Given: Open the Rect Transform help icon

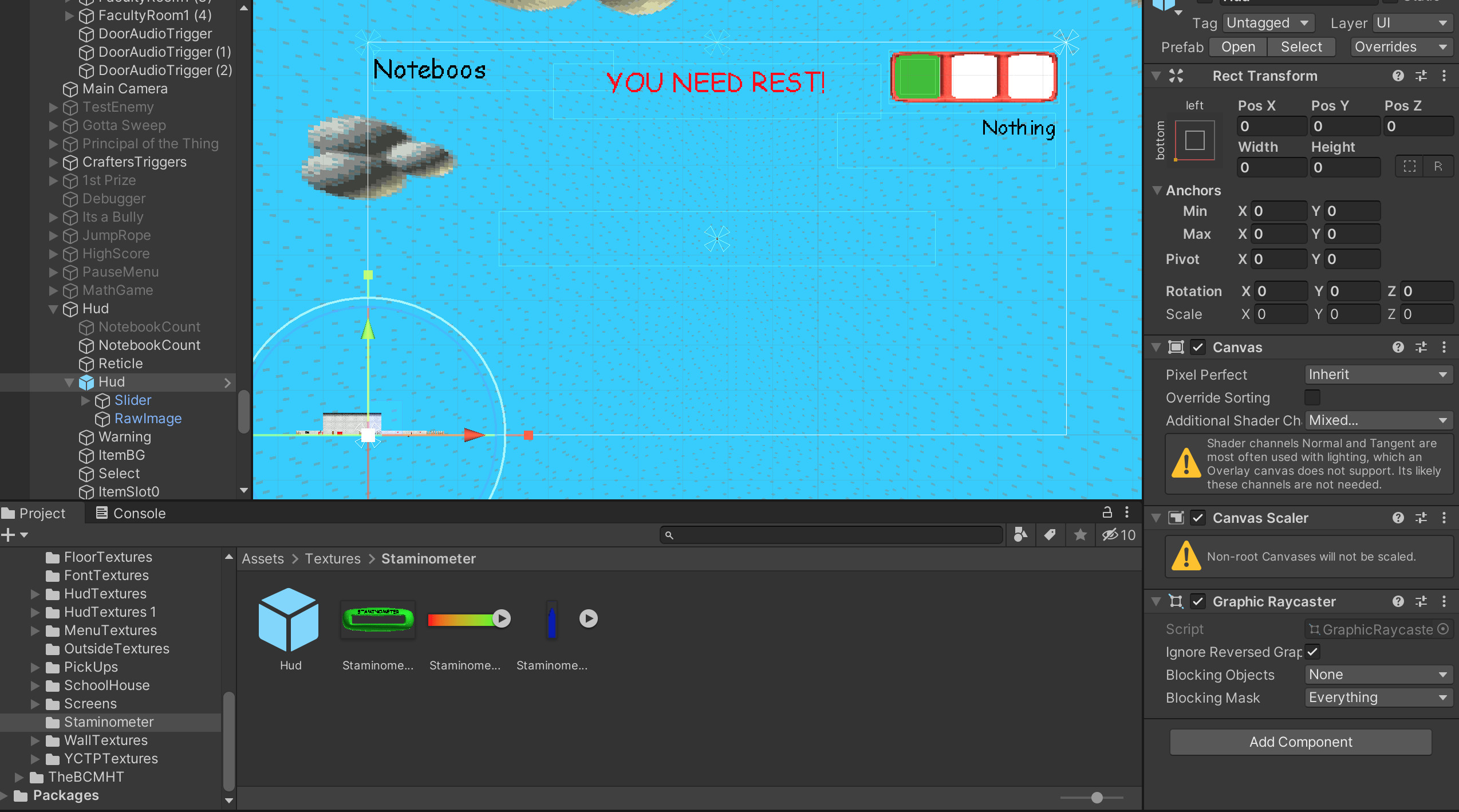Looking at the screenshot, I should tap(1398, 76).
